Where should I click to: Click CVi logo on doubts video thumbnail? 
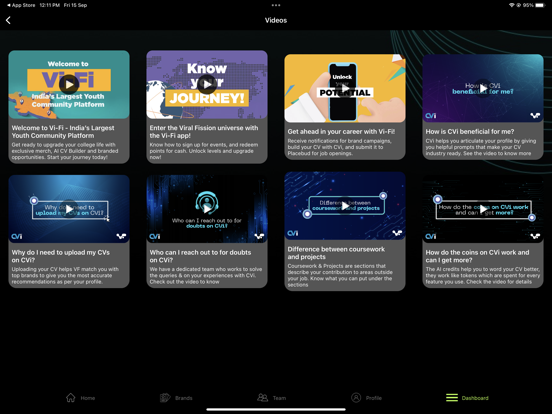(155, 237)
